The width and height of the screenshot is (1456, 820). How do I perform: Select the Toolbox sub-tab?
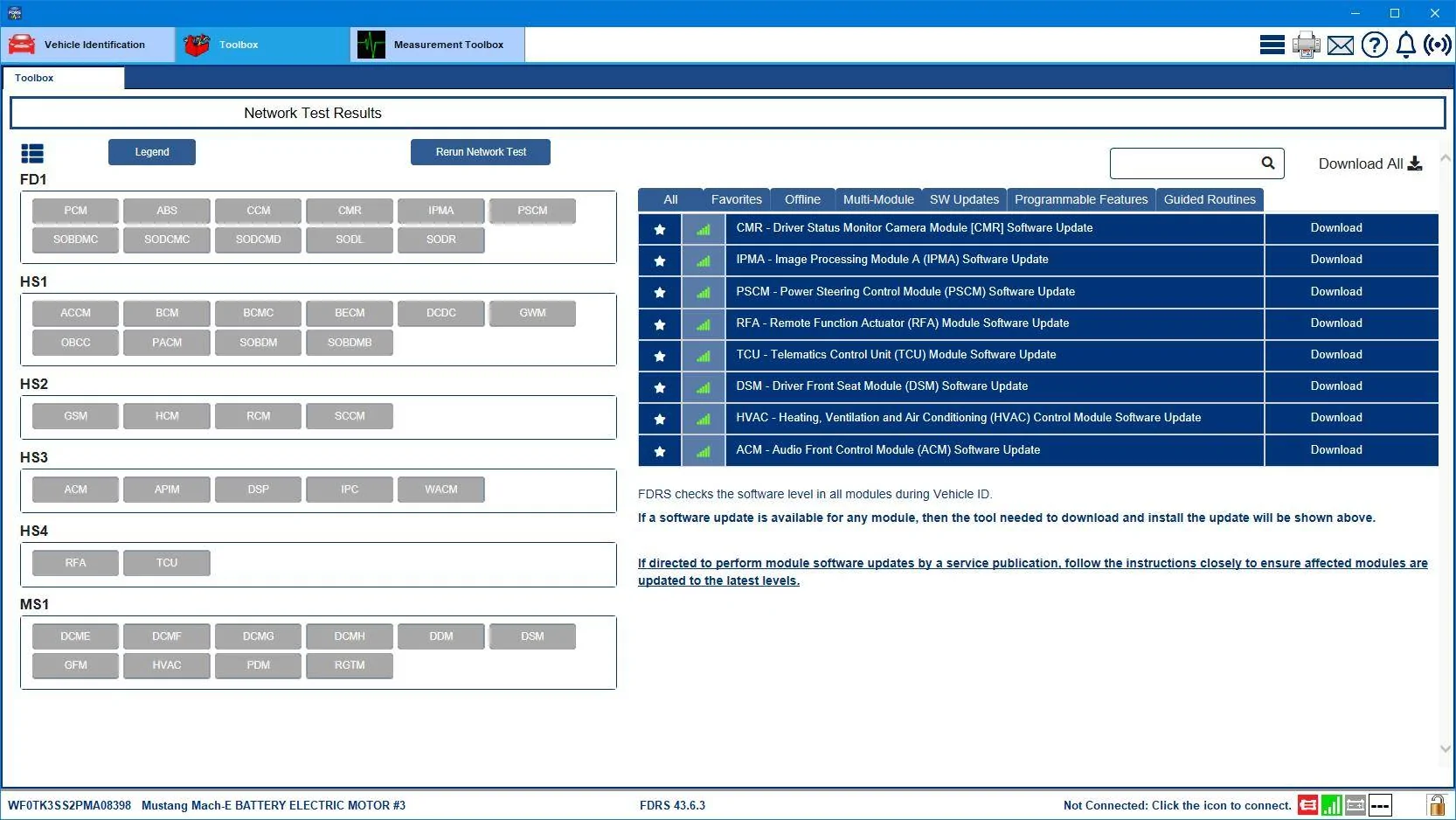(63, 78)
